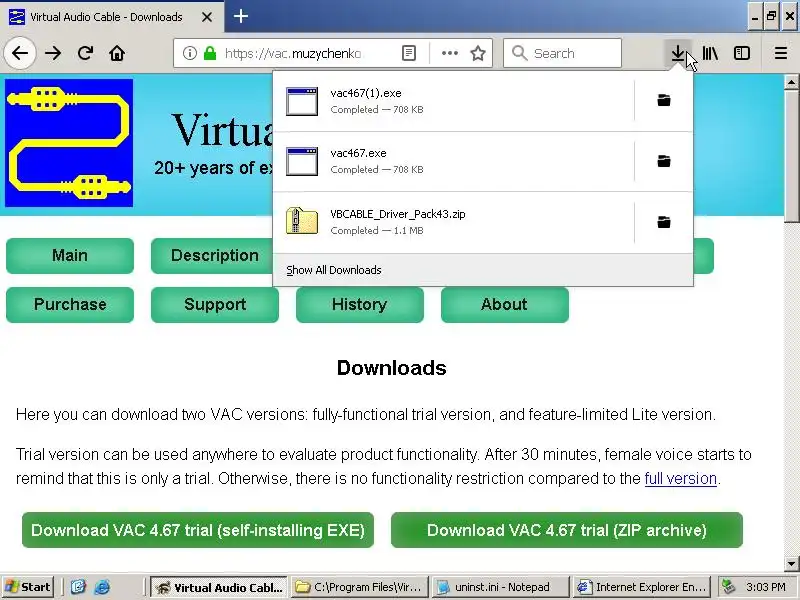Launch downloaded vac467.exe entry
800x600 pixels.
[454, 161]
